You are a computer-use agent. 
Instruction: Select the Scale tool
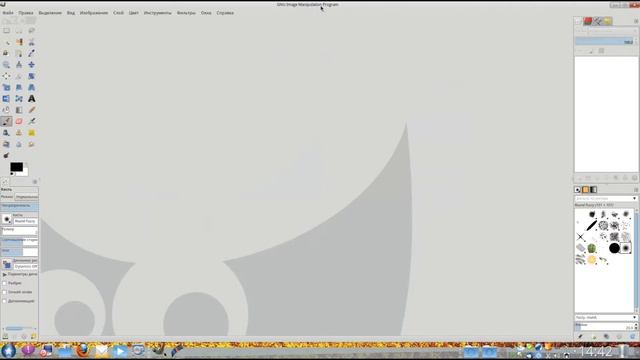(x=7, y=87)
